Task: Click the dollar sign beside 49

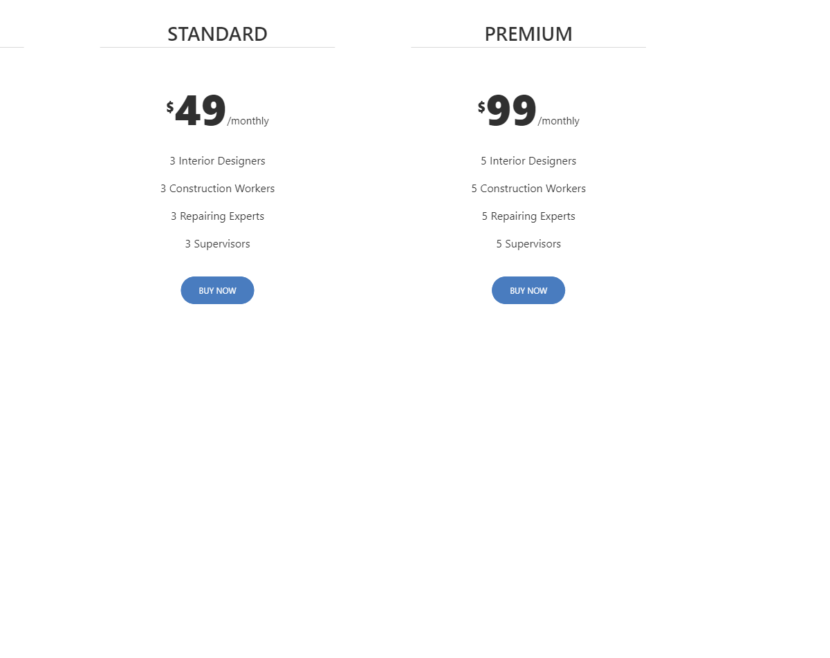Action: 170,106
